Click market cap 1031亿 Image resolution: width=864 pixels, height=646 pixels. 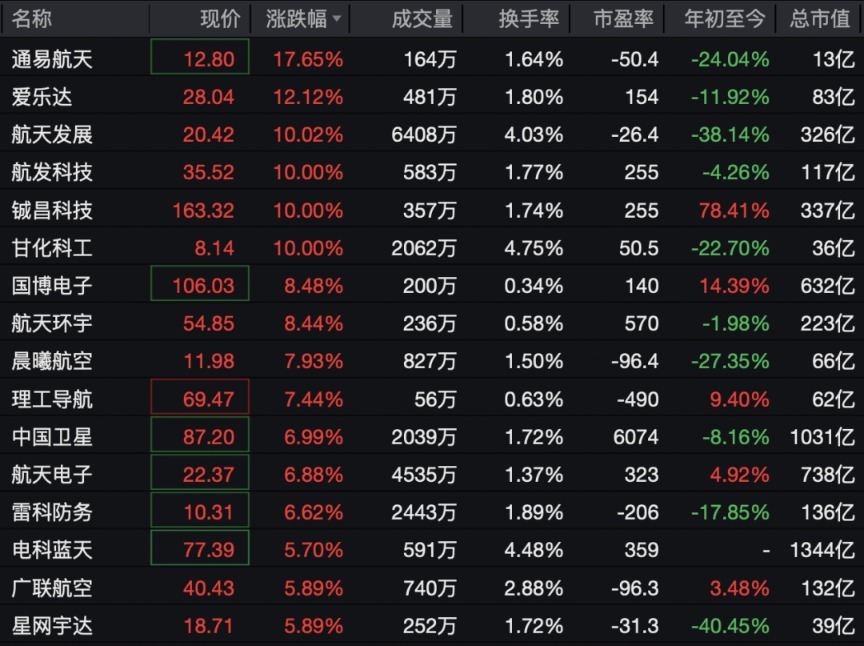822,437
